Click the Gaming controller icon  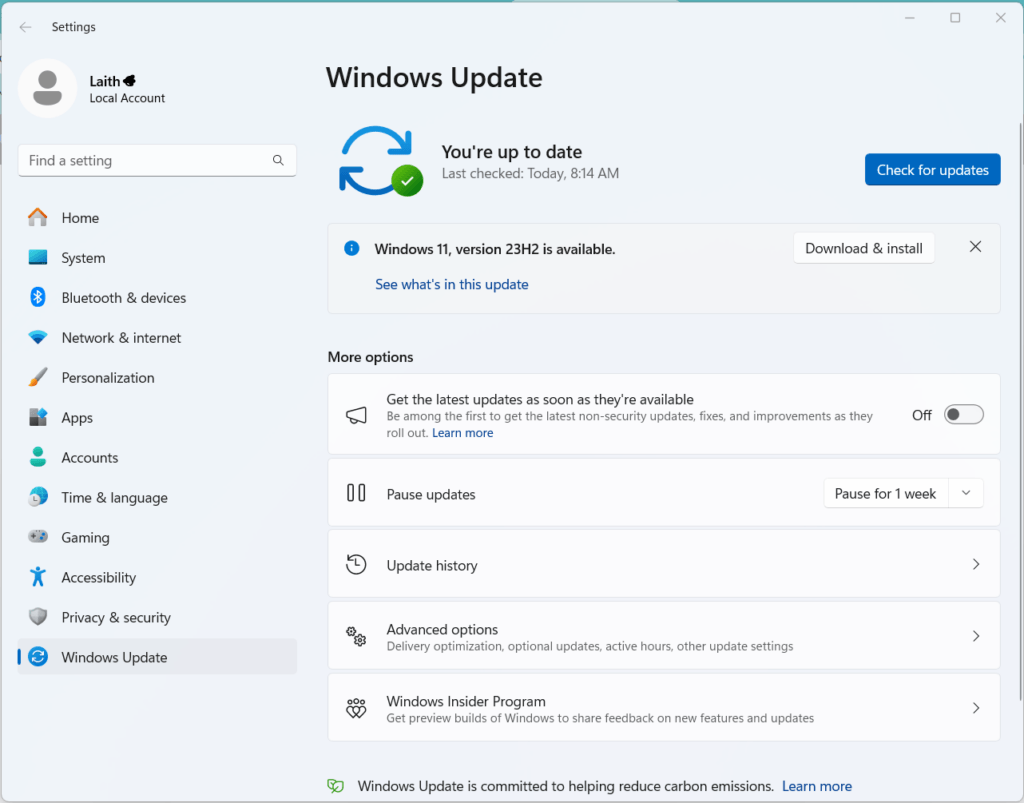[38, 538]
